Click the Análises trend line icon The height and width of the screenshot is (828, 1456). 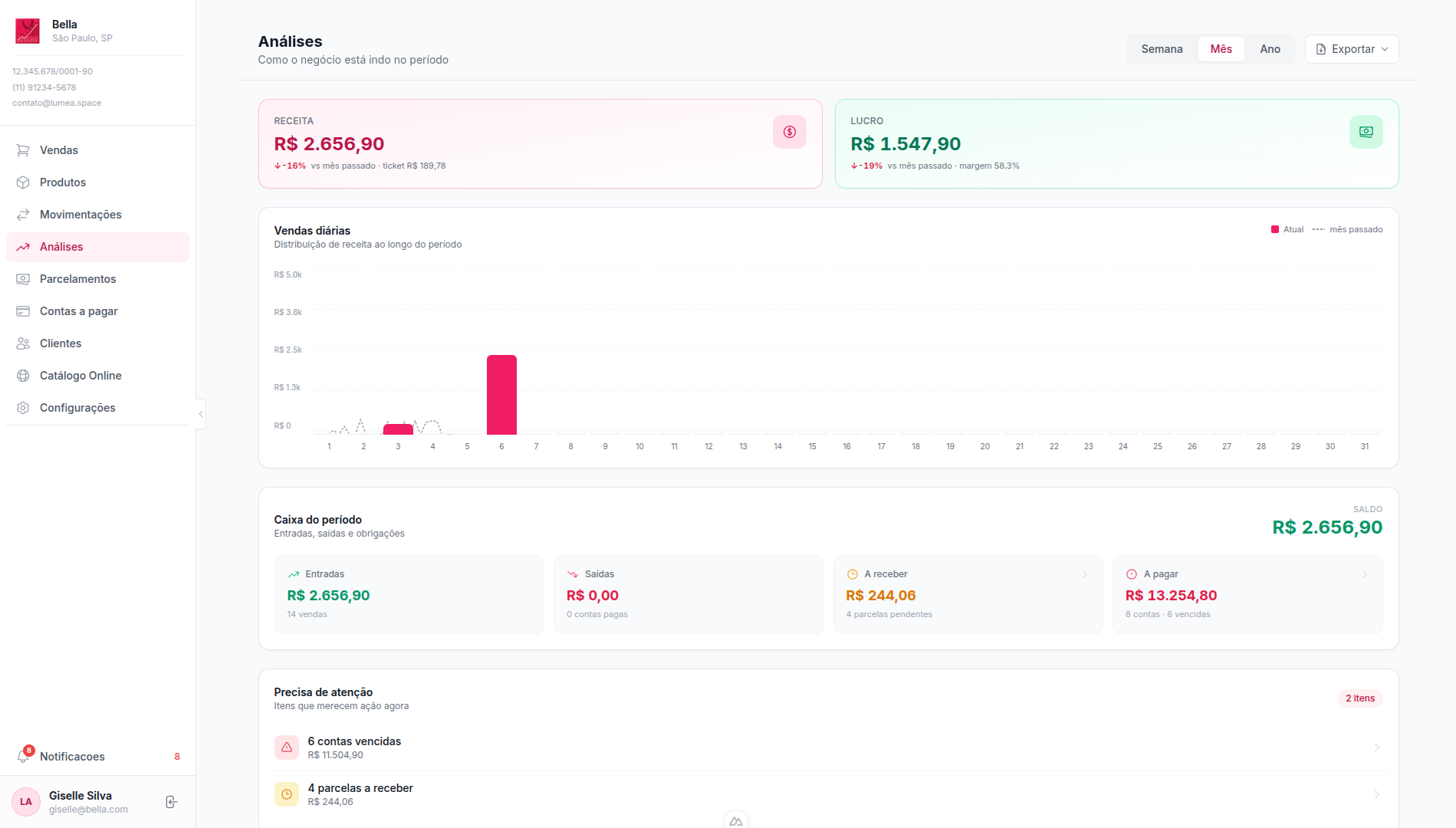[23, 247]
